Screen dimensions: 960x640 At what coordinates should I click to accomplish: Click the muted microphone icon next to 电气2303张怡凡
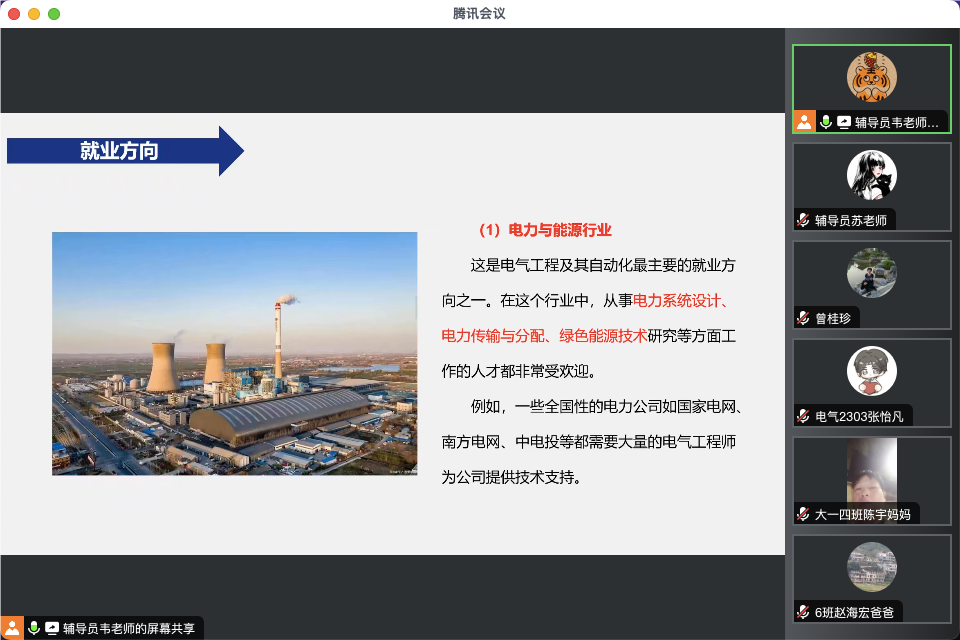(x=803, y=416)
